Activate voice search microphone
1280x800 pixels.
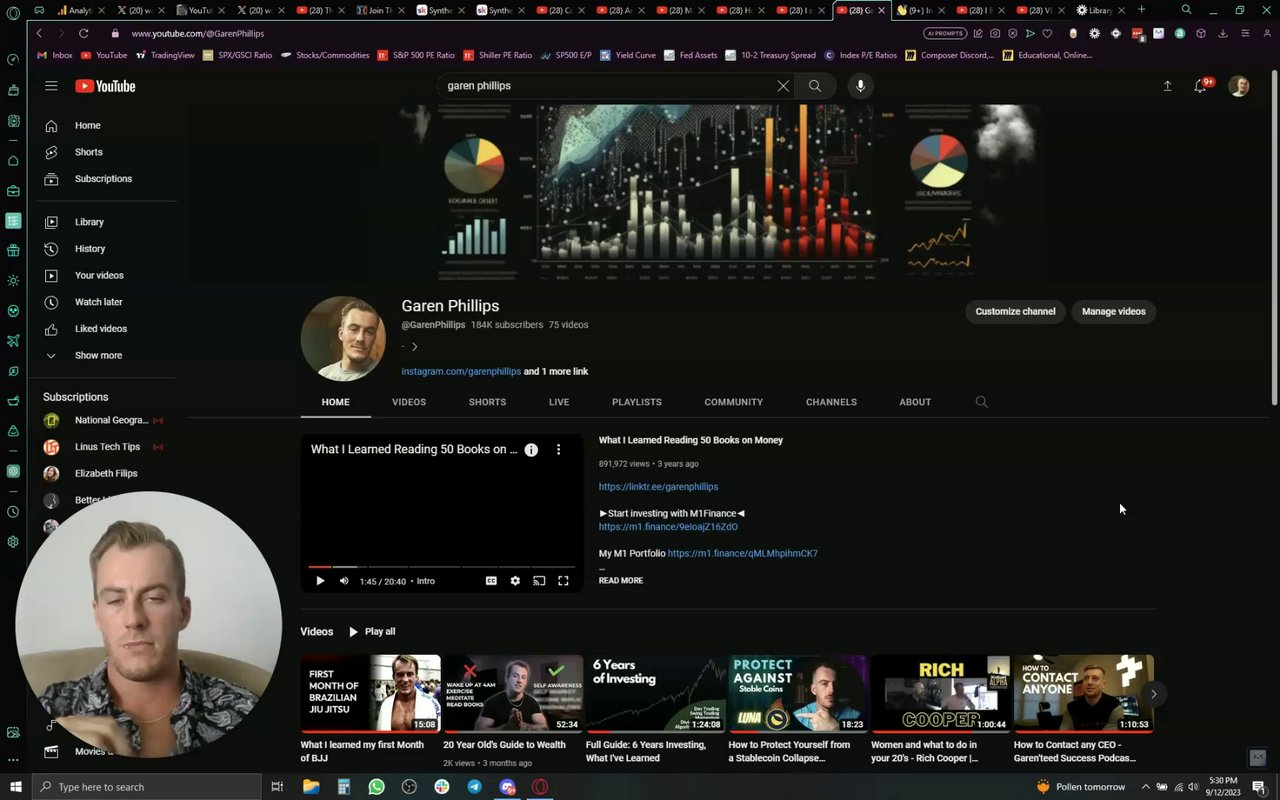pos(860,86)
